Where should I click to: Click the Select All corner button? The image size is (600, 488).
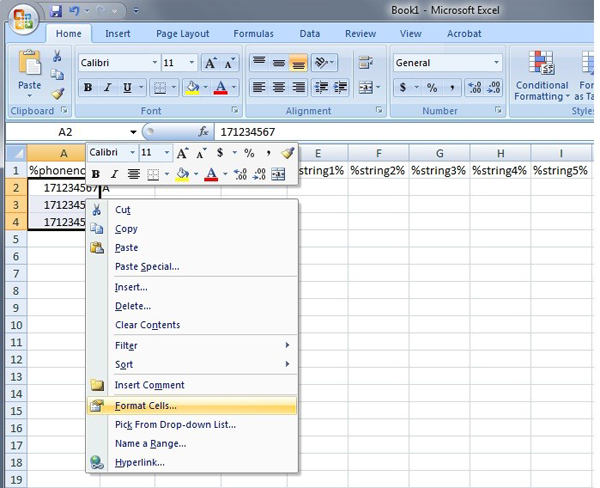click(16, 153)
